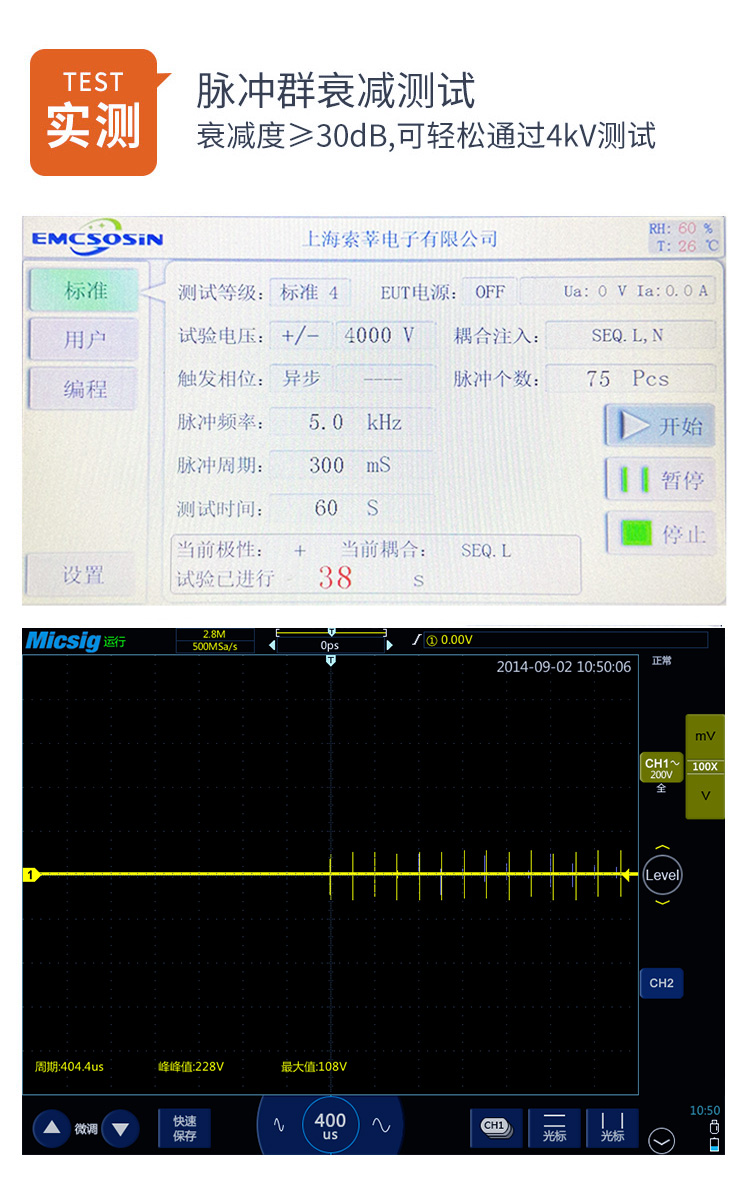Screen dimensions: 750x1182
Task: Tap the left timebase waveform icon
Action: (x=279, y=1125)
